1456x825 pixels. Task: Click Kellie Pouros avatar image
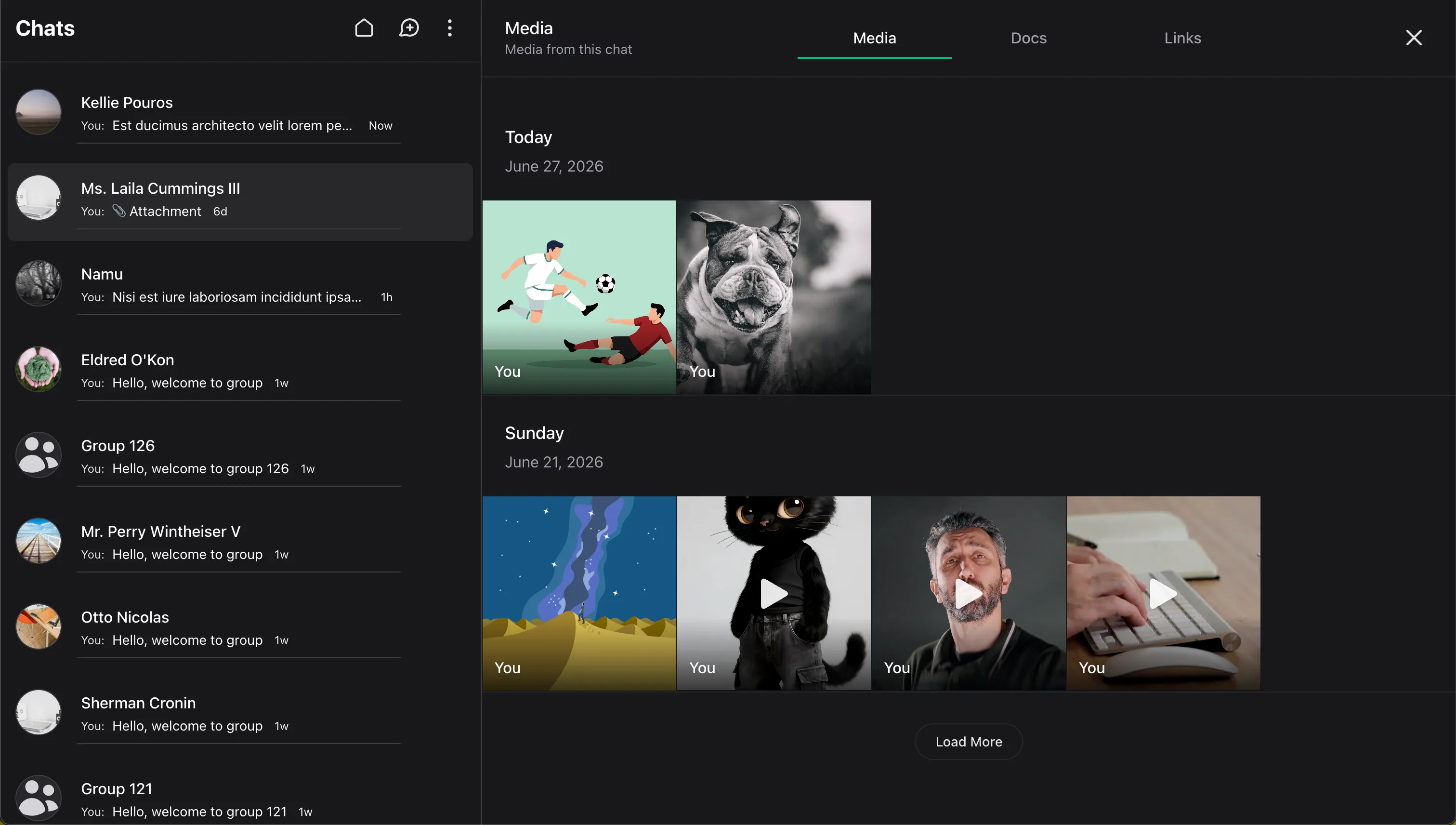point(39,112)
